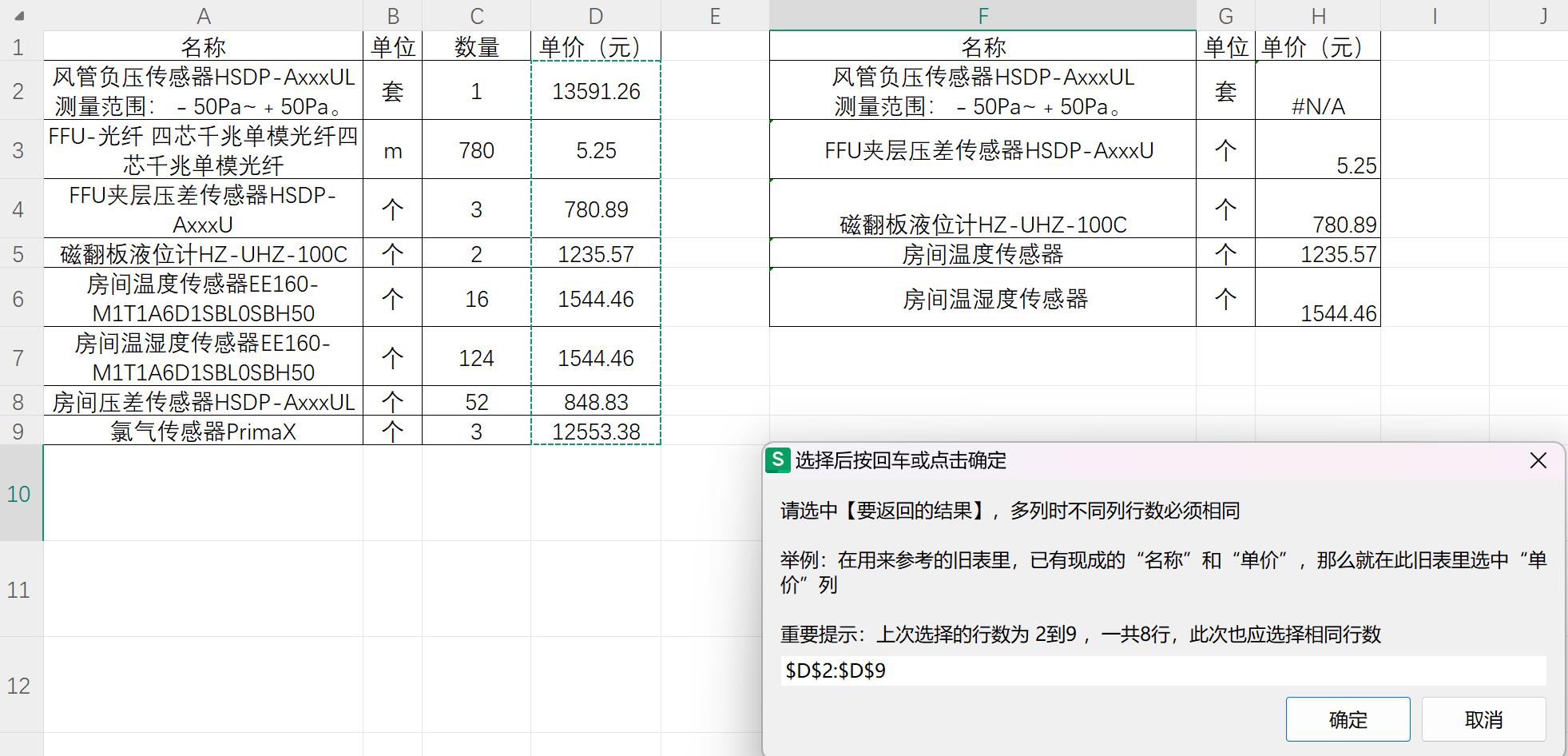The image size is (1568, 756).
Task: Close the selection dialog with the X
Action: (x=1539, y=460)
